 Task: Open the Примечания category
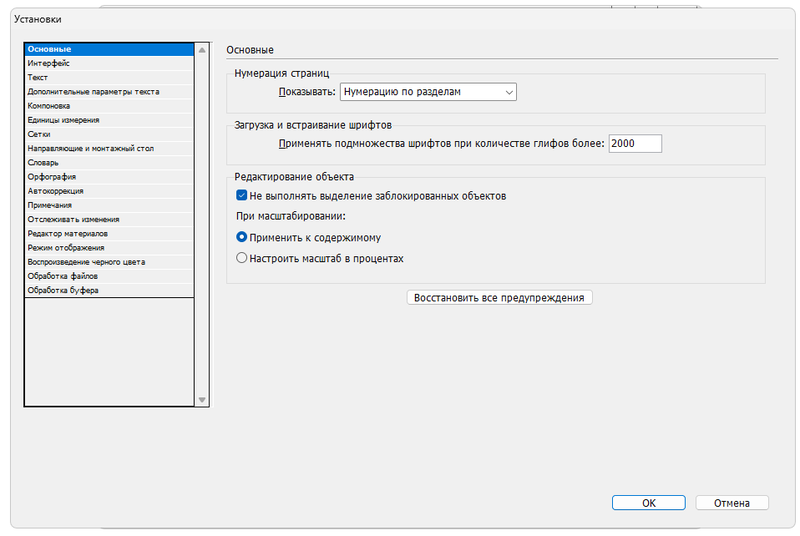click(x=109, y=205)
